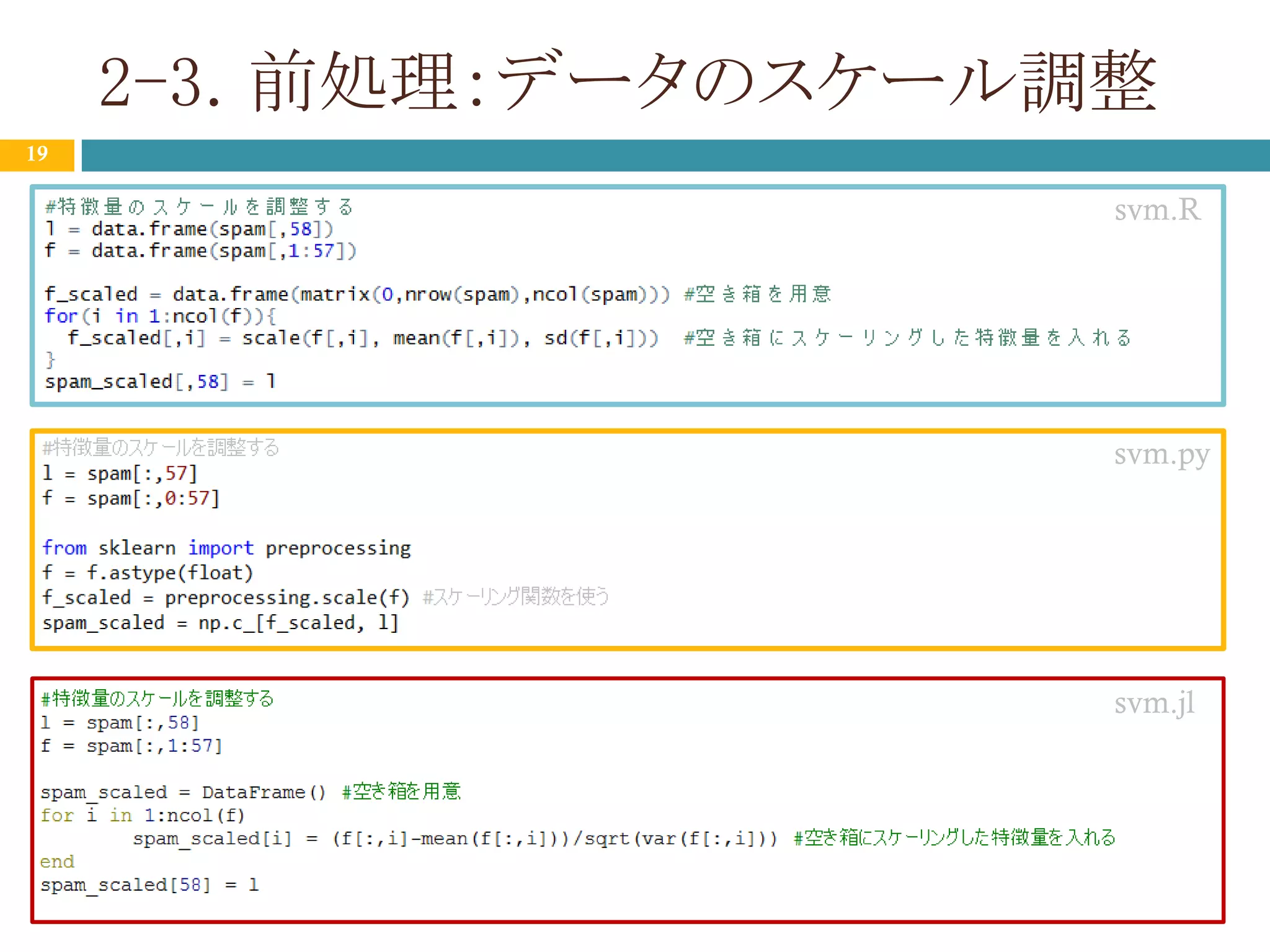1270x952 pixels.
Task: Click the "svm.jl" file label
Action: pyautogui.click(x=1154, y=703)
